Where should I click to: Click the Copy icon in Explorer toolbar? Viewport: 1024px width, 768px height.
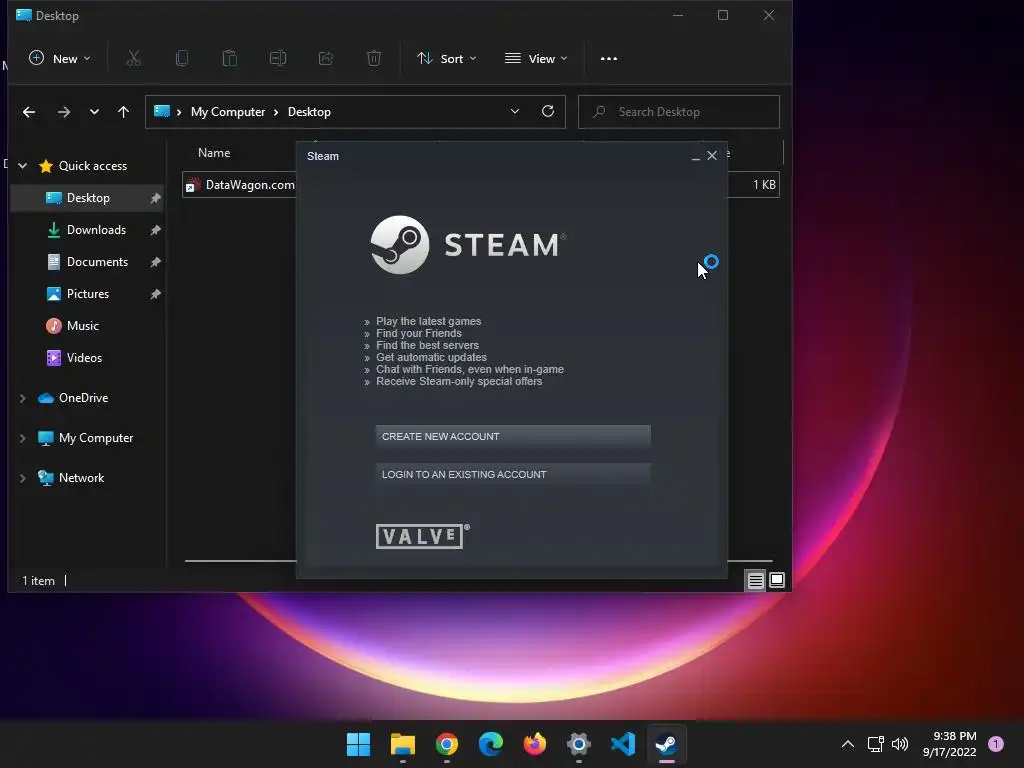tap(182, 59)
